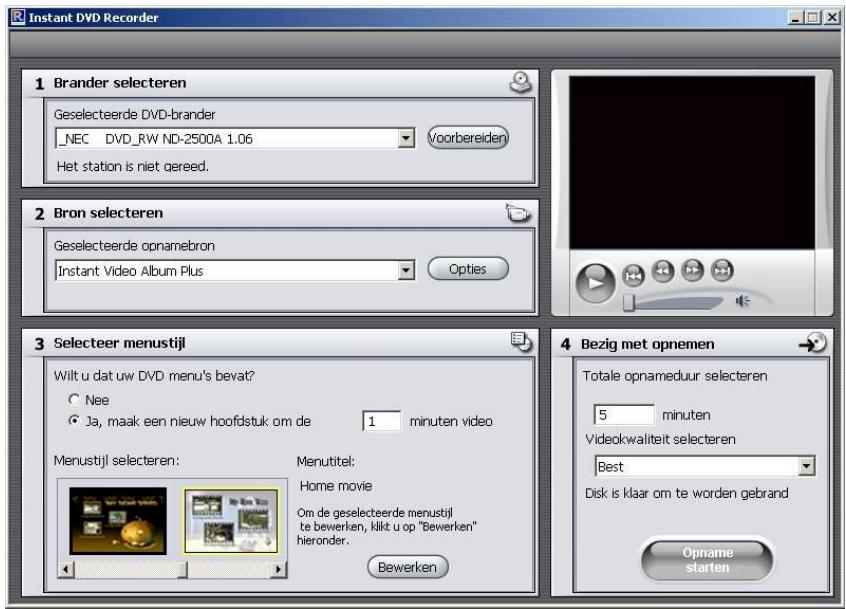Image resolution: width=846 pixels, height=609 pixels.
Task: Click the Instant Video Album Plus combo box
Action: (235, 270)
